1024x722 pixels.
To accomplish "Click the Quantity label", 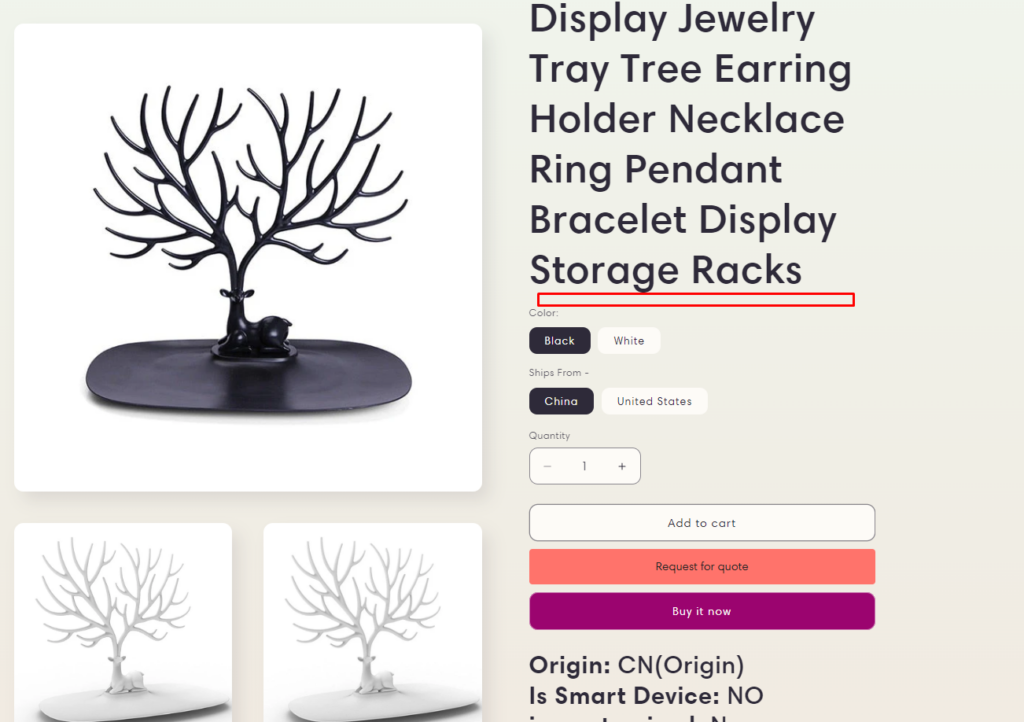I will pyautogui.click(x=549, y=435).
